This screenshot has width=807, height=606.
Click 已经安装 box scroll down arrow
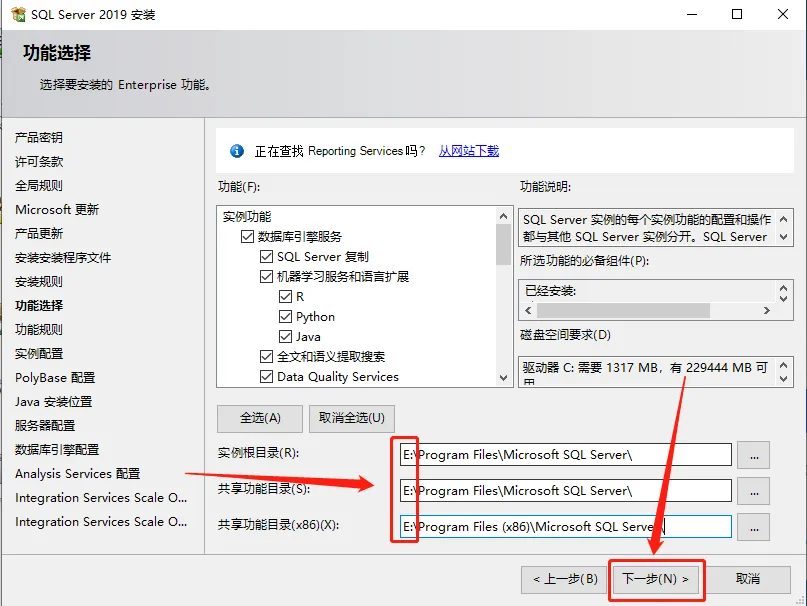(x=783, y=298)
